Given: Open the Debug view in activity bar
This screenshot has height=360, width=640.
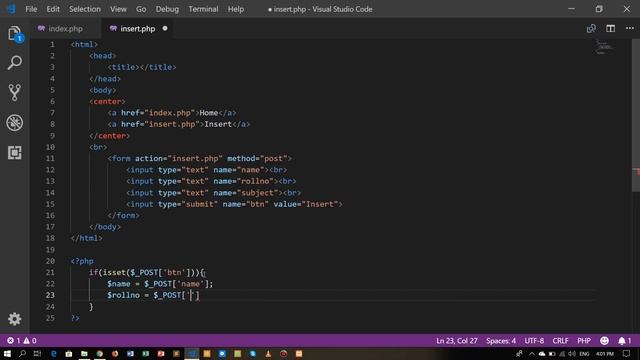Looking at the screenshot, I should pyautogui.click(x=15, y=122).
